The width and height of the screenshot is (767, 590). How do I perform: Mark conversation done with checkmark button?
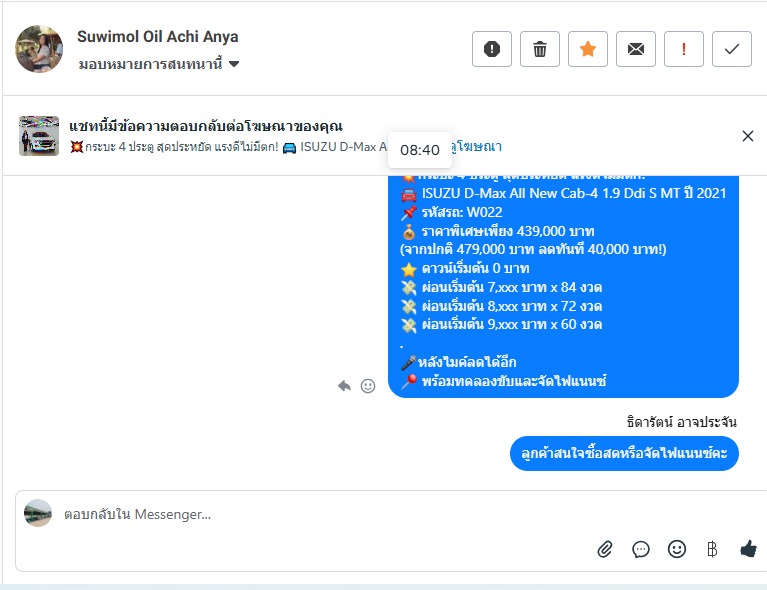731,49
